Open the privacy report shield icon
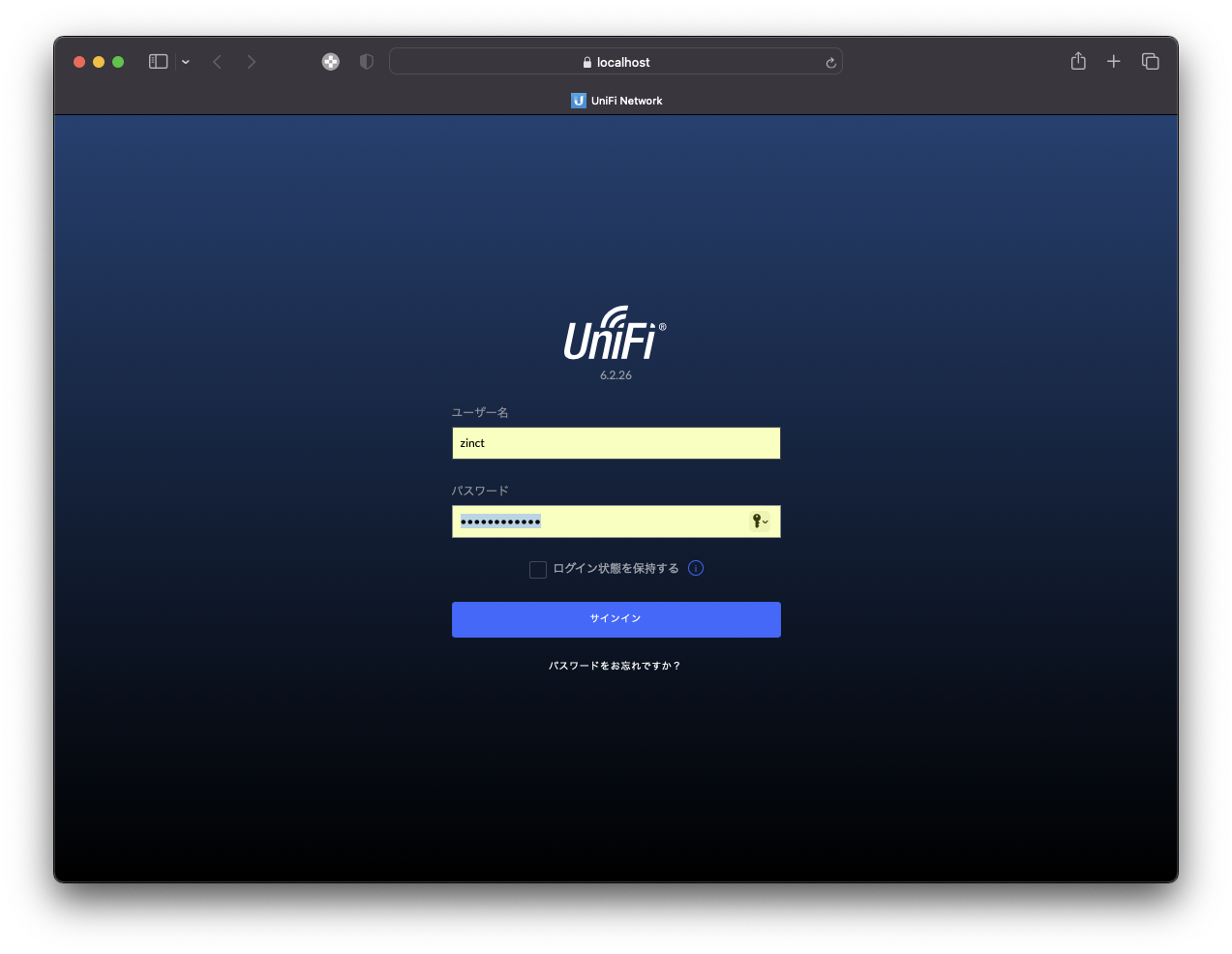 pos(366,62)
